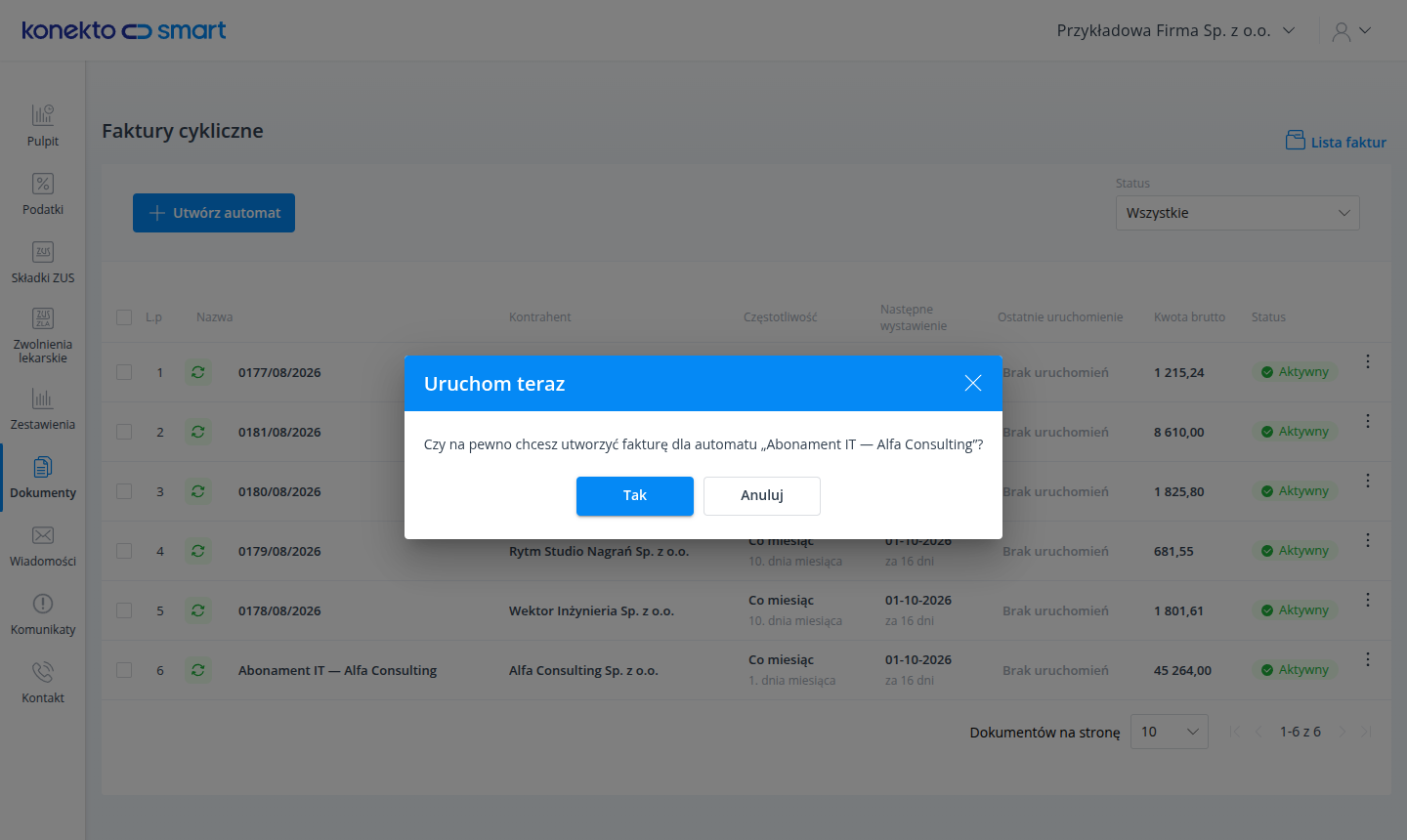
Task: Change documents per page dropdown
Action: point(1169,732)
